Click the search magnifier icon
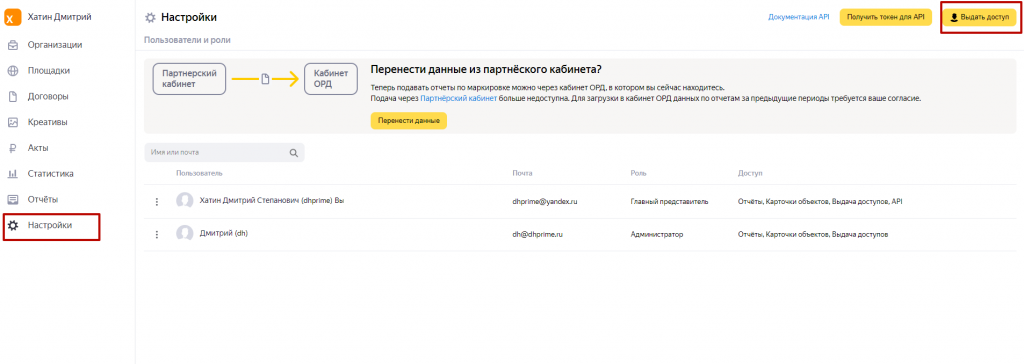 pos(294,153)
